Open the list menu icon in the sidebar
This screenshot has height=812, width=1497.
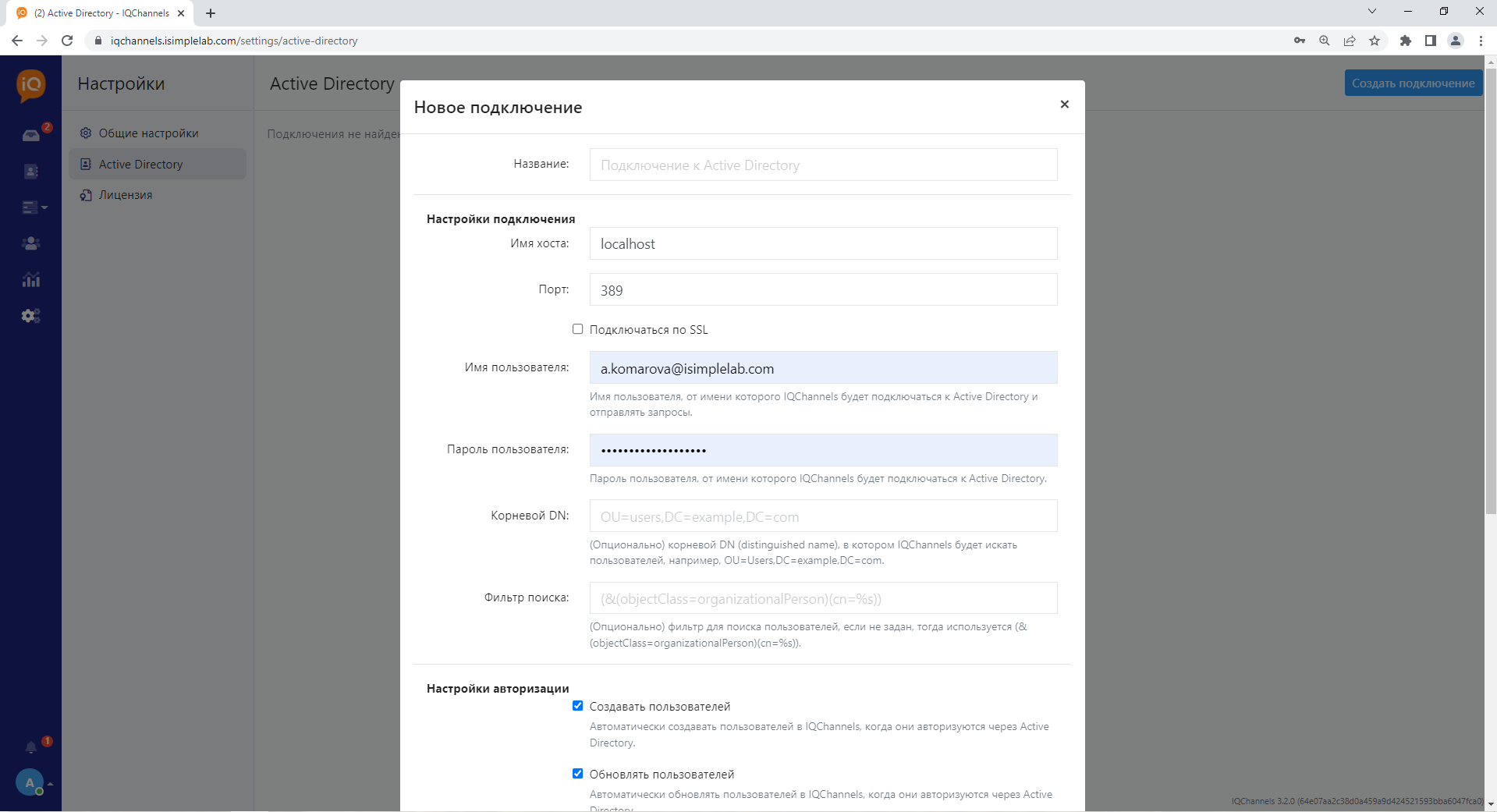[30, 207]
